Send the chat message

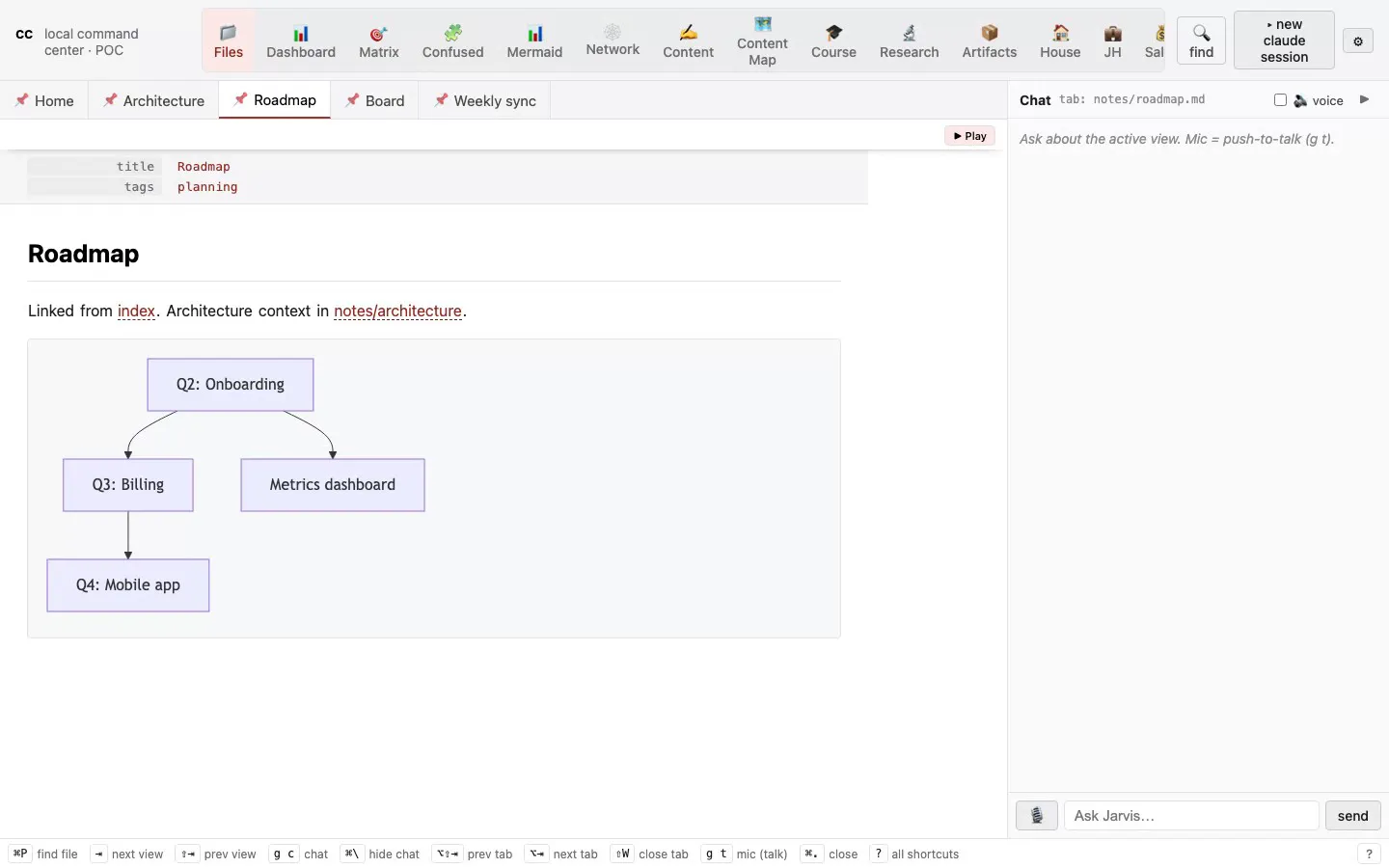click(x=1352, y=816)
